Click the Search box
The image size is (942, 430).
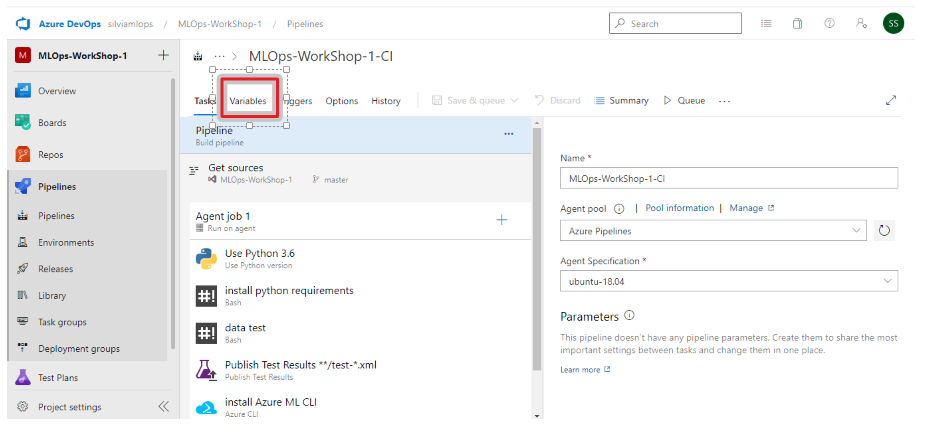(x=675, y=23)
